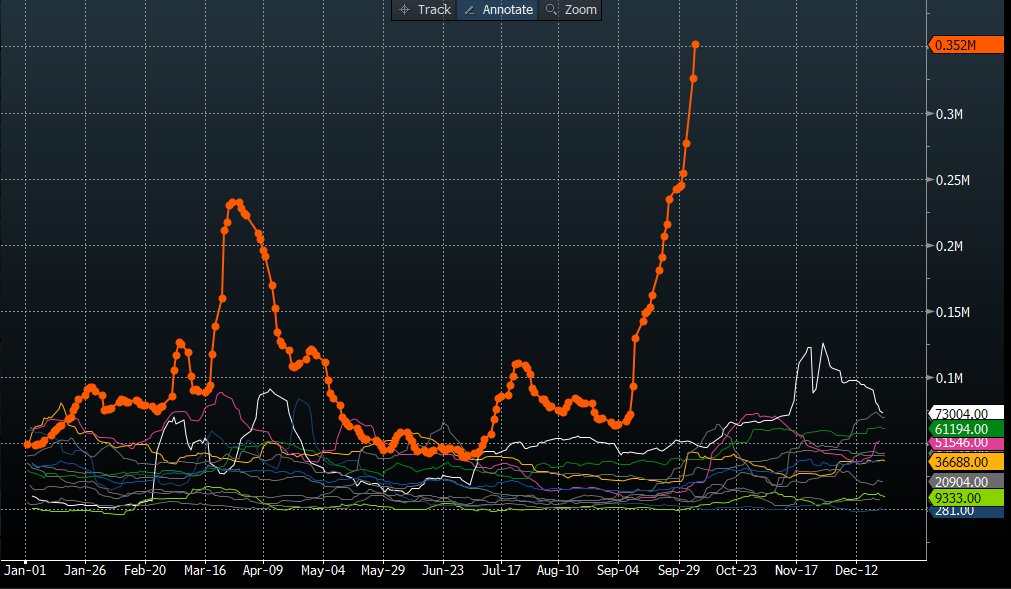The height and width of the screenshot is (589, 1011).
Task: Choose the Jun-23 date label
Action: [x=443, y=570]
